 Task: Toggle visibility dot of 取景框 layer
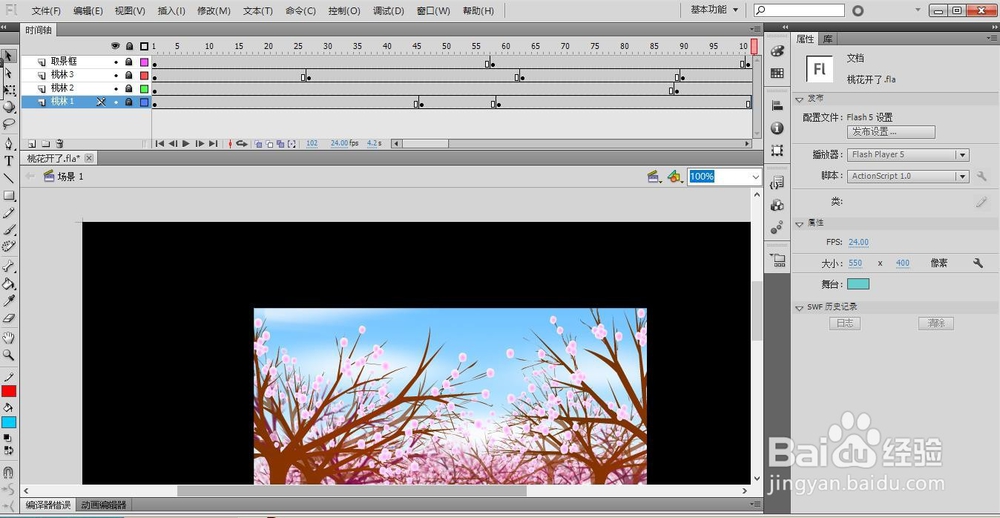click(115, 62)
